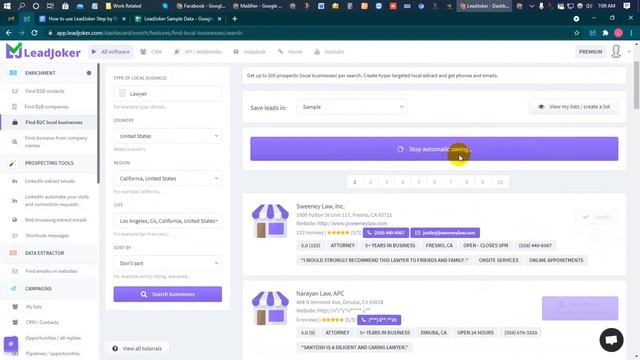Open Windows taskbar search
640x360 pixels.
(x=22, y=6)
